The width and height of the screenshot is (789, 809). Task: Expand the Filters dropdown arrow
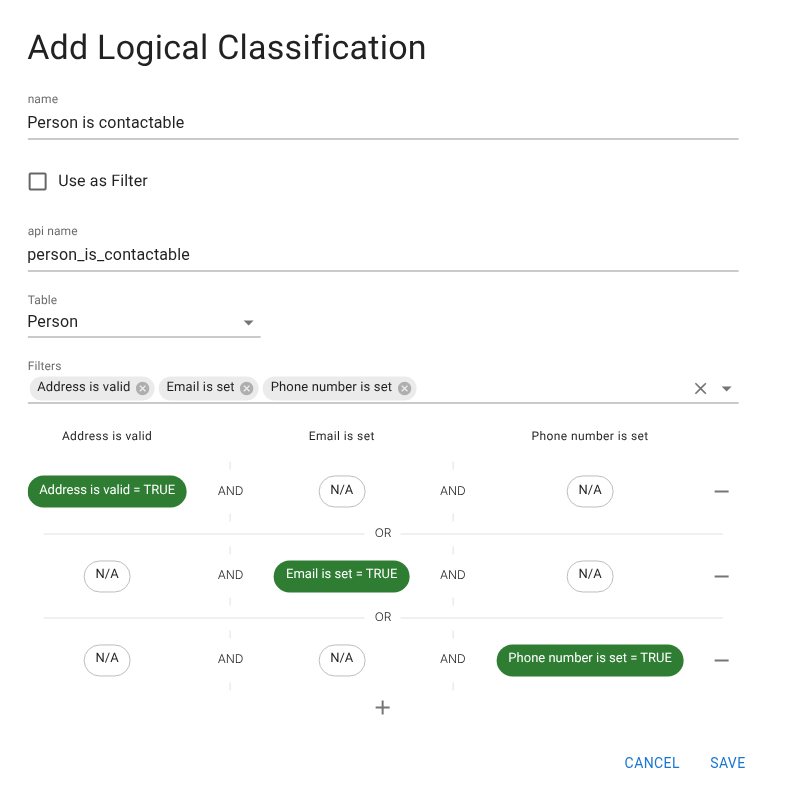(x=727, y=388)
